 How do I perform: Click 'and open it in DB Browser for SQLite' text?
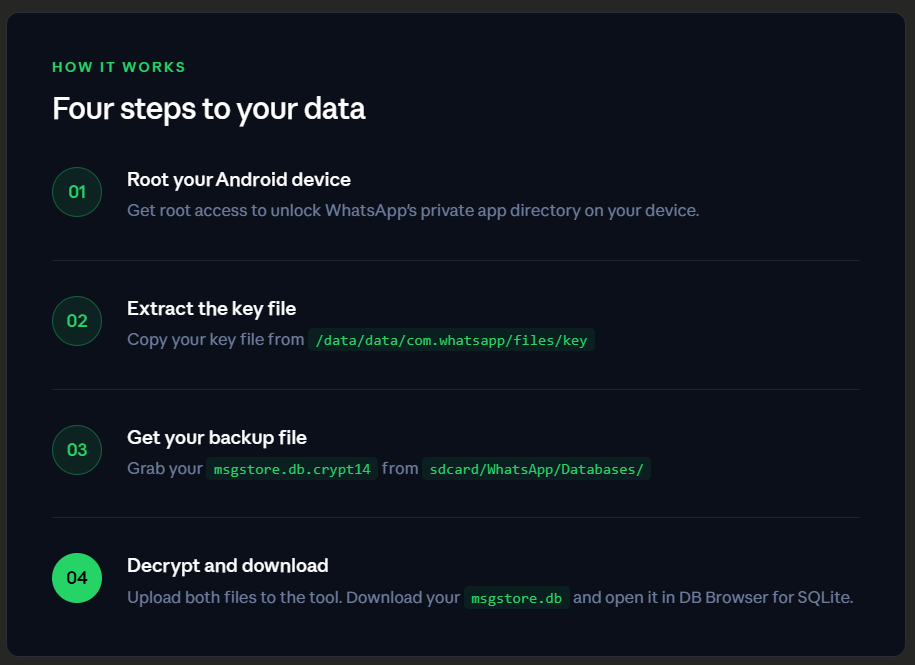713,597
